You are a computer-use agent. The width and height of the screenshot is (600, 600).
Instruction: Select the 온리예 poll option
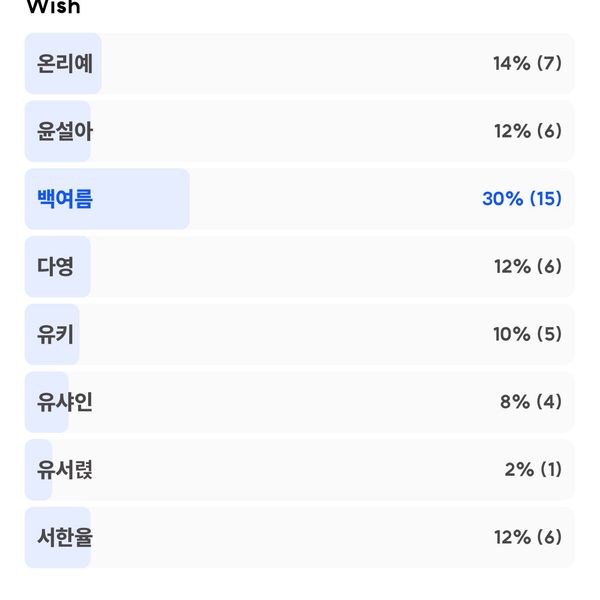click(x=300, y=64)
